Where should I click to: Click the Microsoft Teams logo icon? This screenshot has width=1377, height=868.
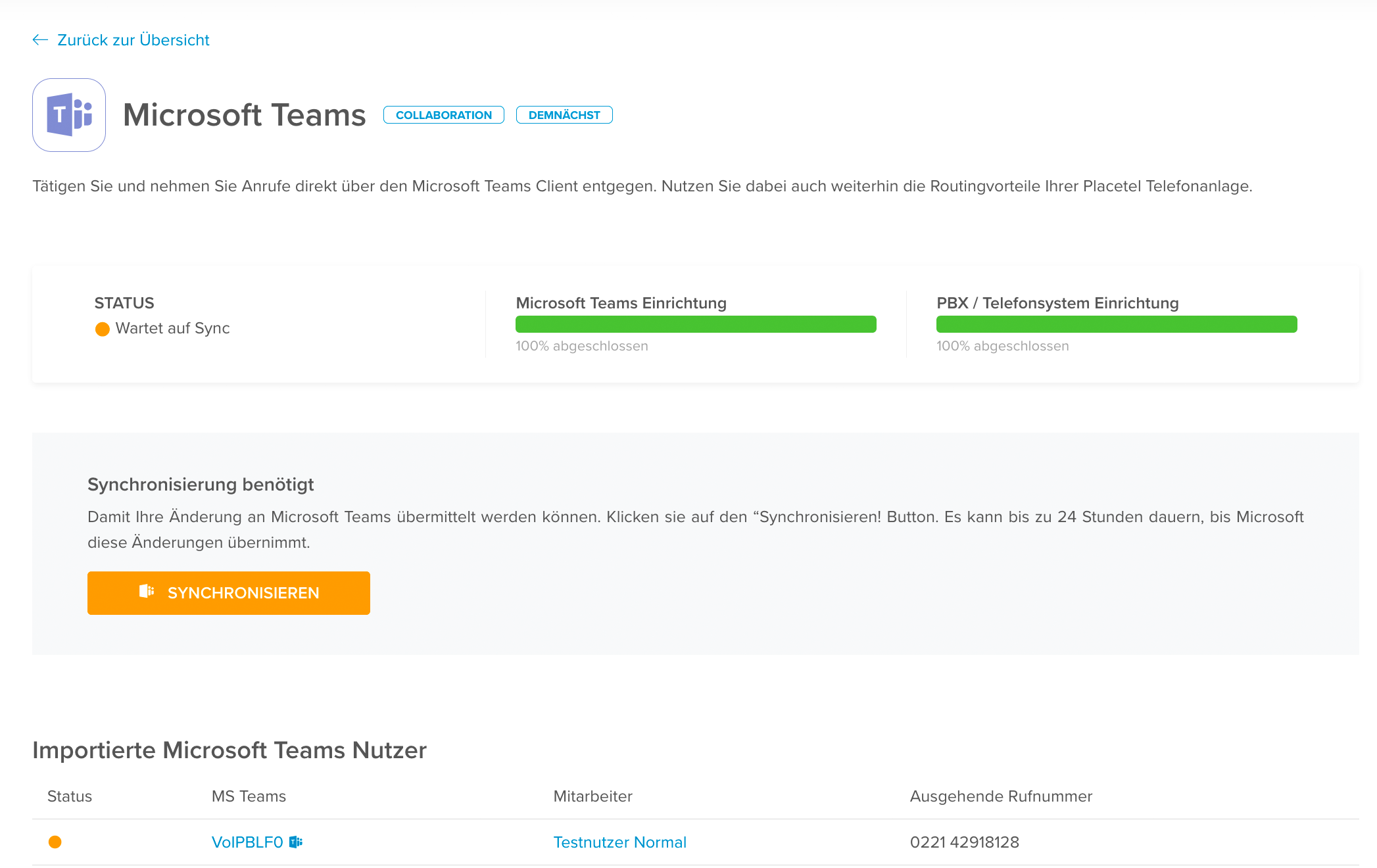(69, 115)
